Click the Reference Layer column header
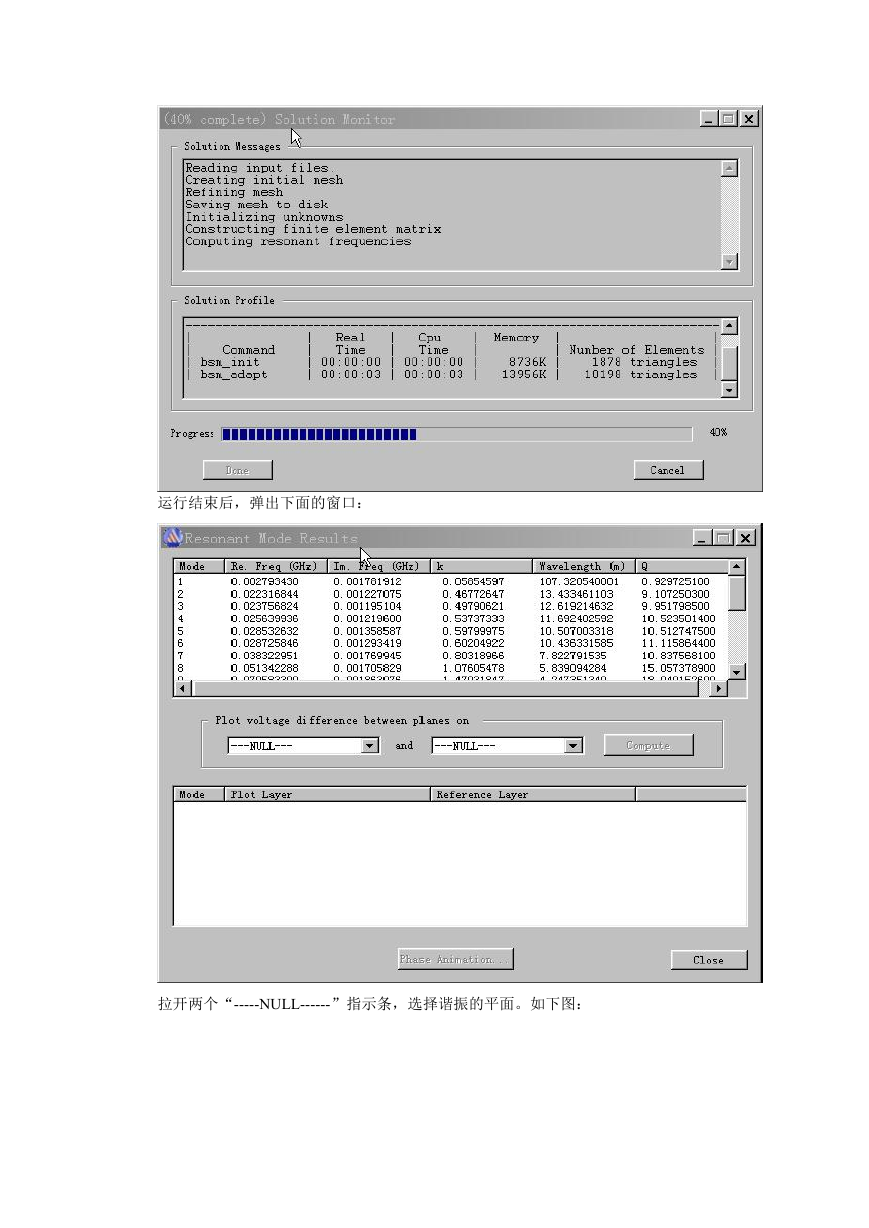The image size is (869, 1228). coord(533,795)
